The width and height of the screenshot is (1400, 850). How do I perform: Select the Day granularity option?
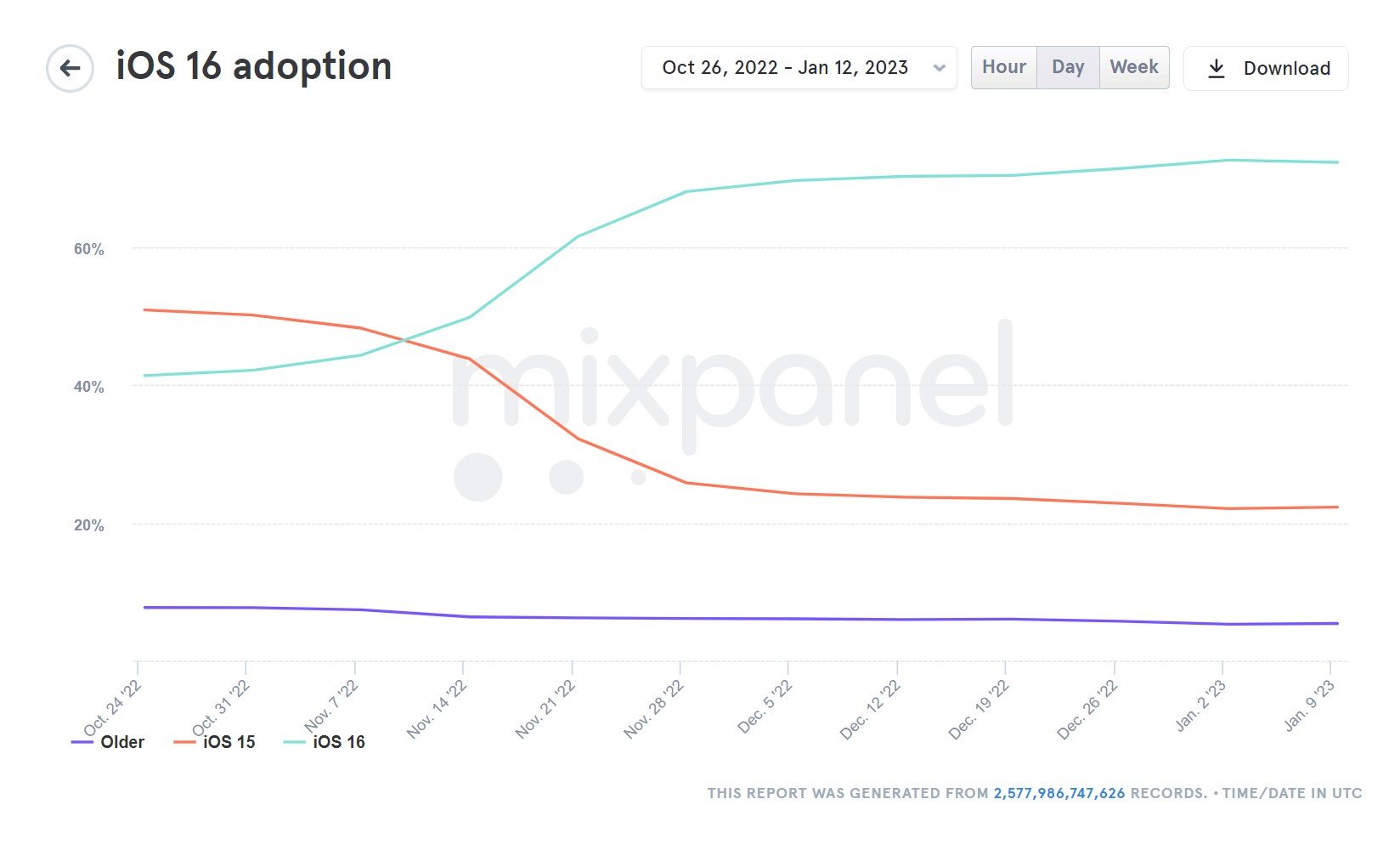[1067, 66]
